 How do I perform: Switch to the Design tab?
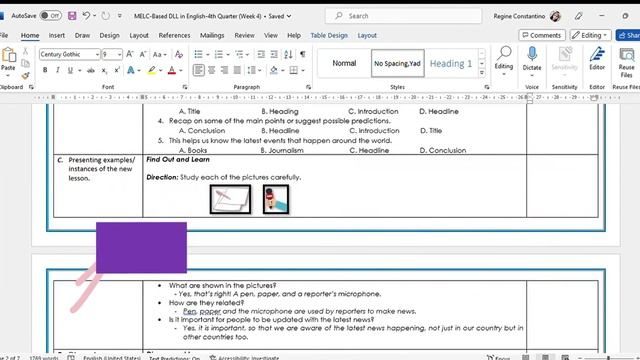tap(109, 36)
